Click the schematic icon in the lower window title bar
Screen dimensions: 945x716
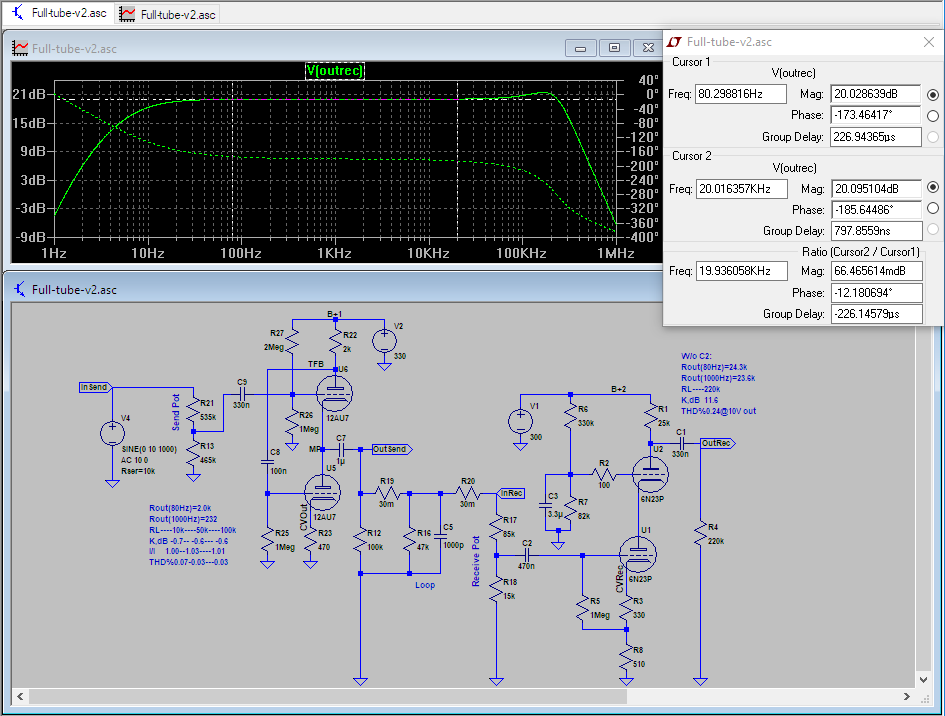pyautogui.click(x=20, y=289)
